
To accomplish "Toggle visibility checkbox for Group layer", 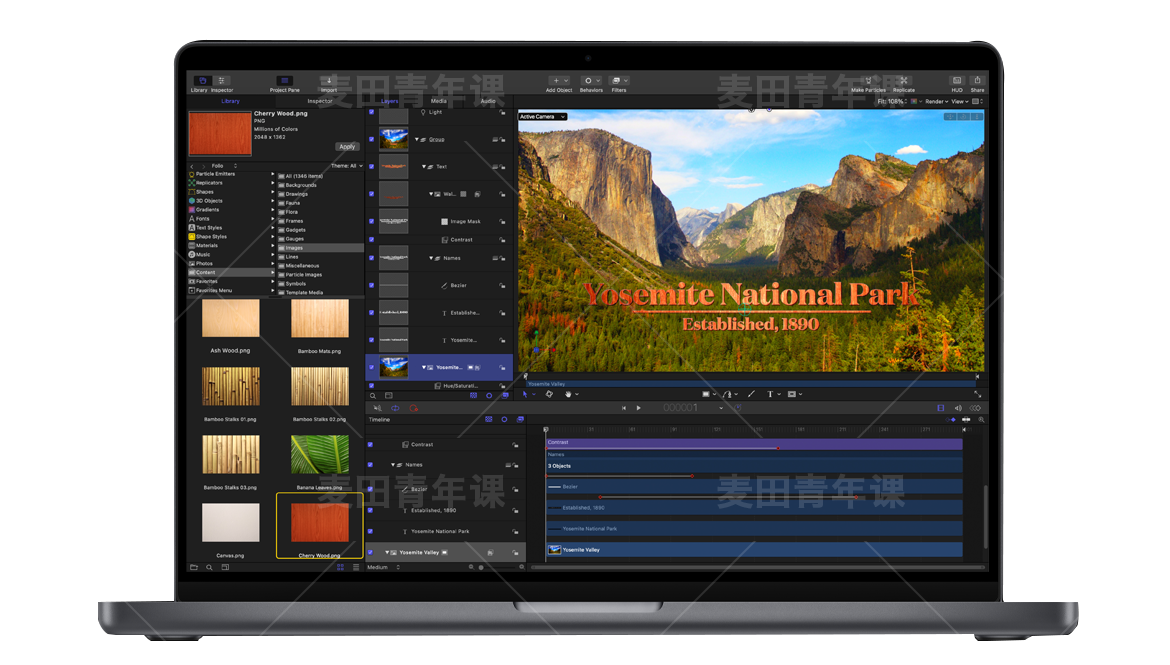I will (372, 139).
